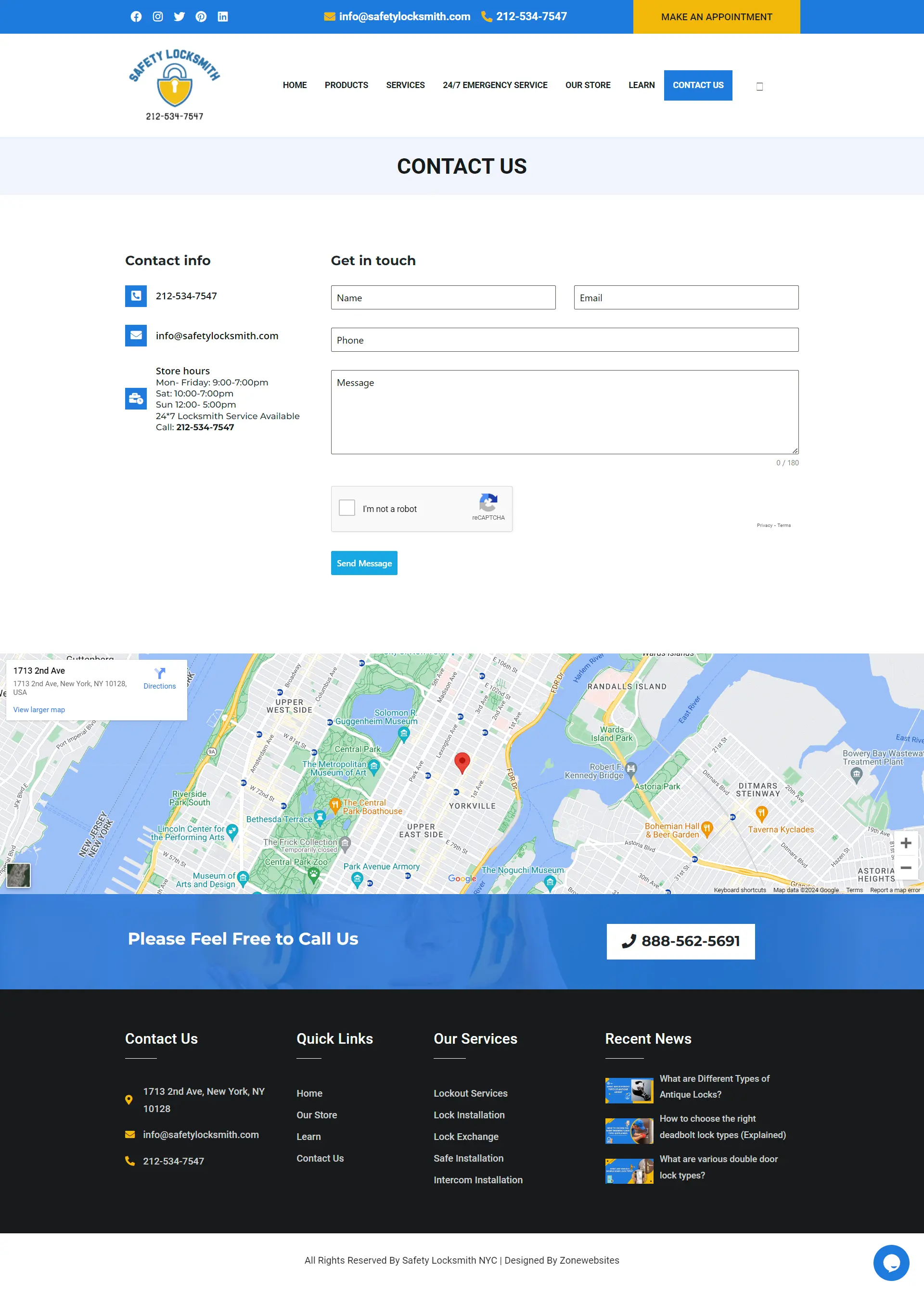Click the map Directions arrow icon
Image resolution: width=924 pixels, height=1293 pixels.
pyautogui.click(x=160, y=674)
